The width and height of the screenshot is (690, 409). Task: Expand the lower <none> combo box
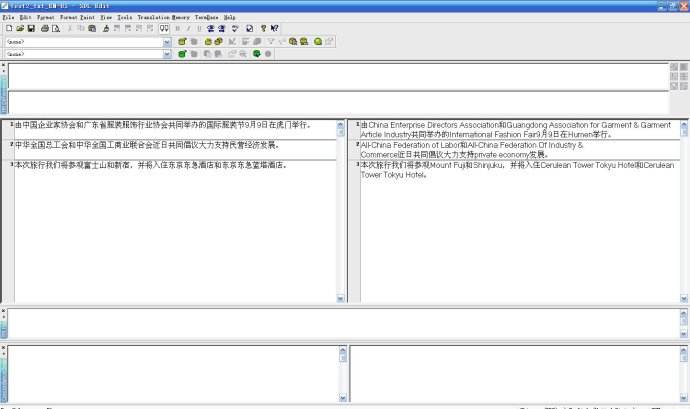pyautogui.click(x=167, y=54)
